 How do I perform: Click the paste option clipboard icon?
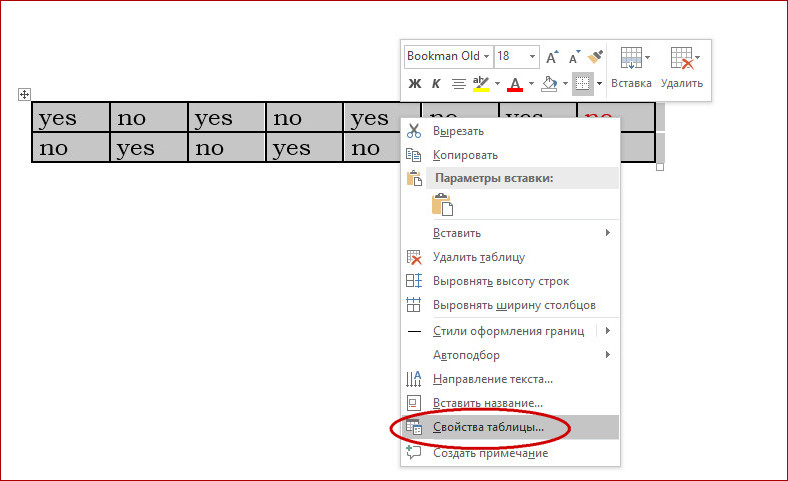pos(442,205)
